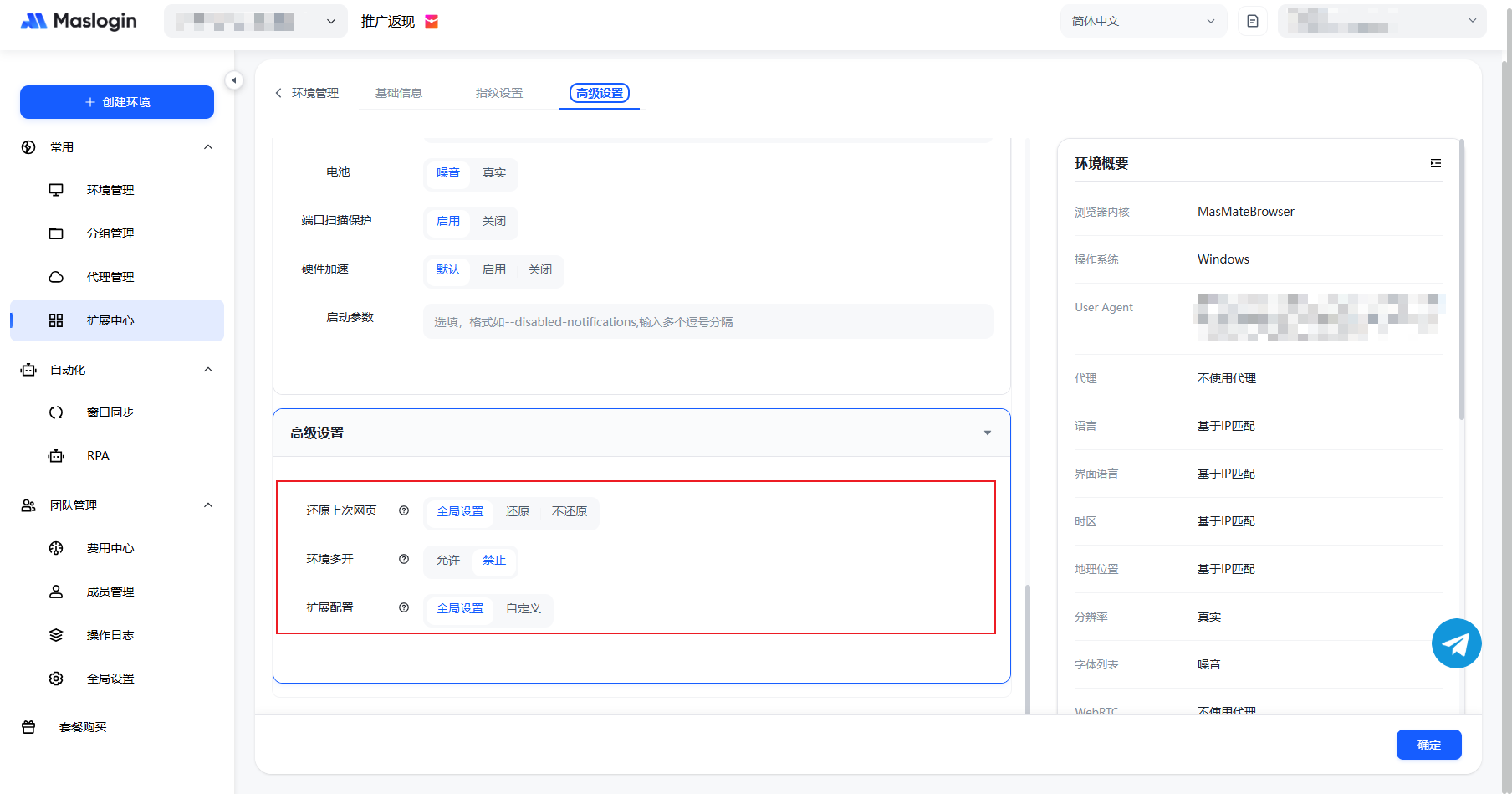This screenshot has width=1512, height=794.
Task: Open 代理管理 in the sidebar
Action: pos(110,277)
